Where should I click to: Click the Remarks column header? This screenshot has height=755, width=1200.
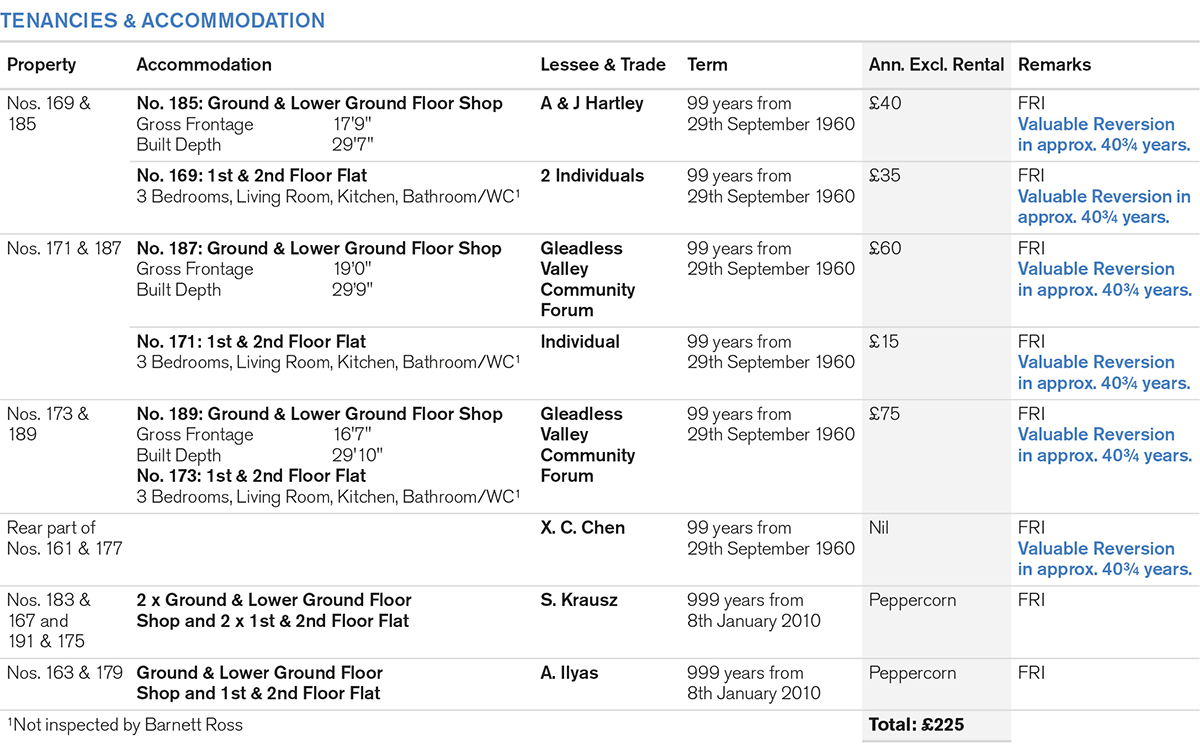tap(1054, 65)
